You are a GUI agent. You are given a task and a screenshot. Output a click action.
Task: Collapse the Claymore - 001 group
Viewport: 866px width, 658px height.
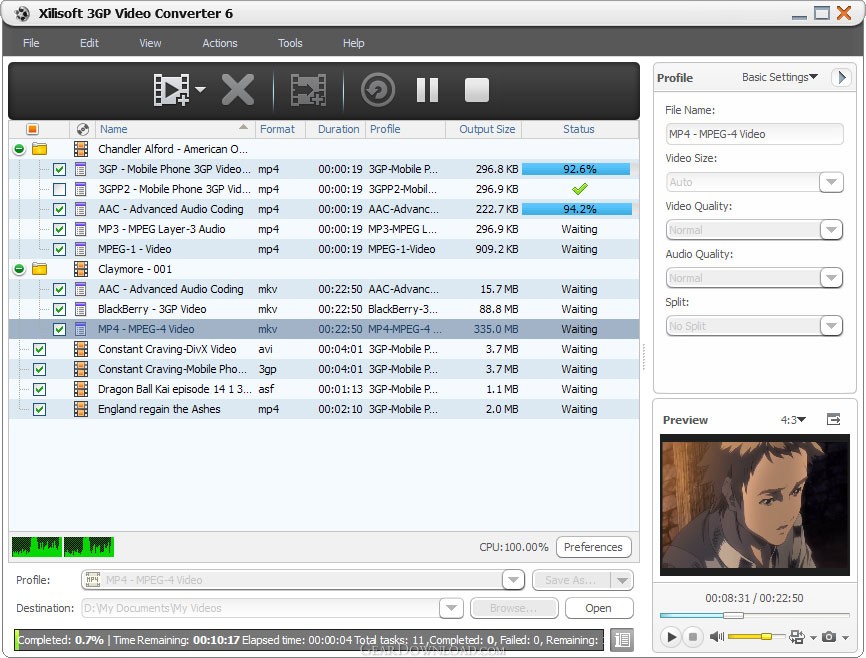click(19, 269)
